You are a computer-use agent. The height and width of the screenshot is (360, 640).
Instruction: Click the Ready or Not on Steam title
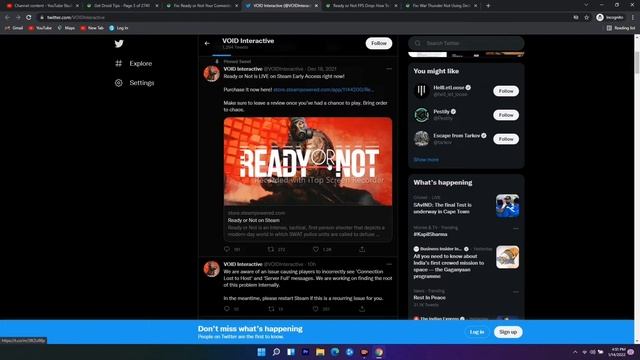pos(253,220)
